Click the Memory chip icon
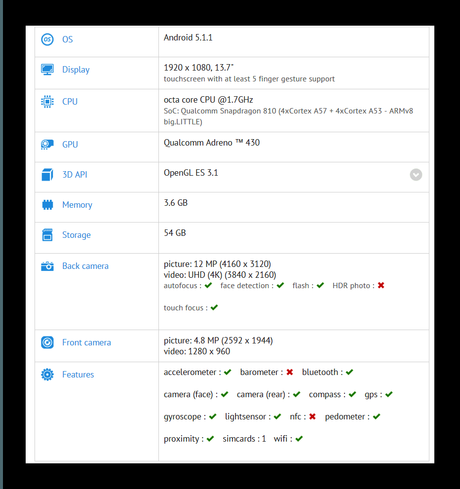 47,204
